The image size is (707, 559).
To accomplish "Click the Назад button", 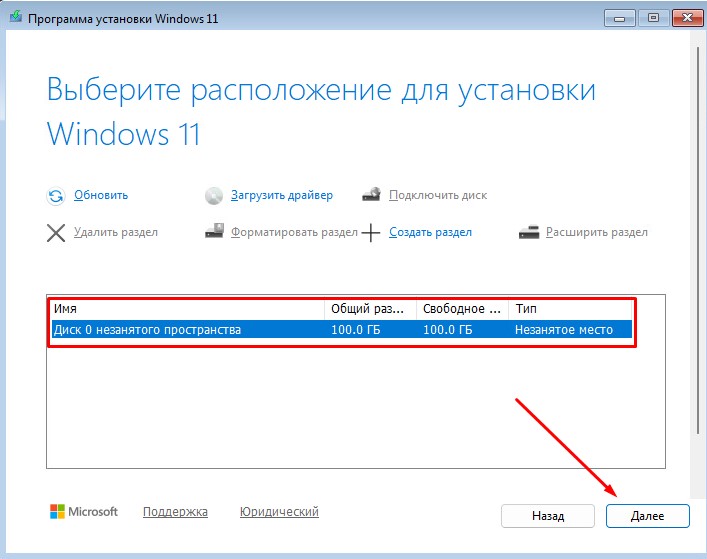I will [x=548, y=516].
